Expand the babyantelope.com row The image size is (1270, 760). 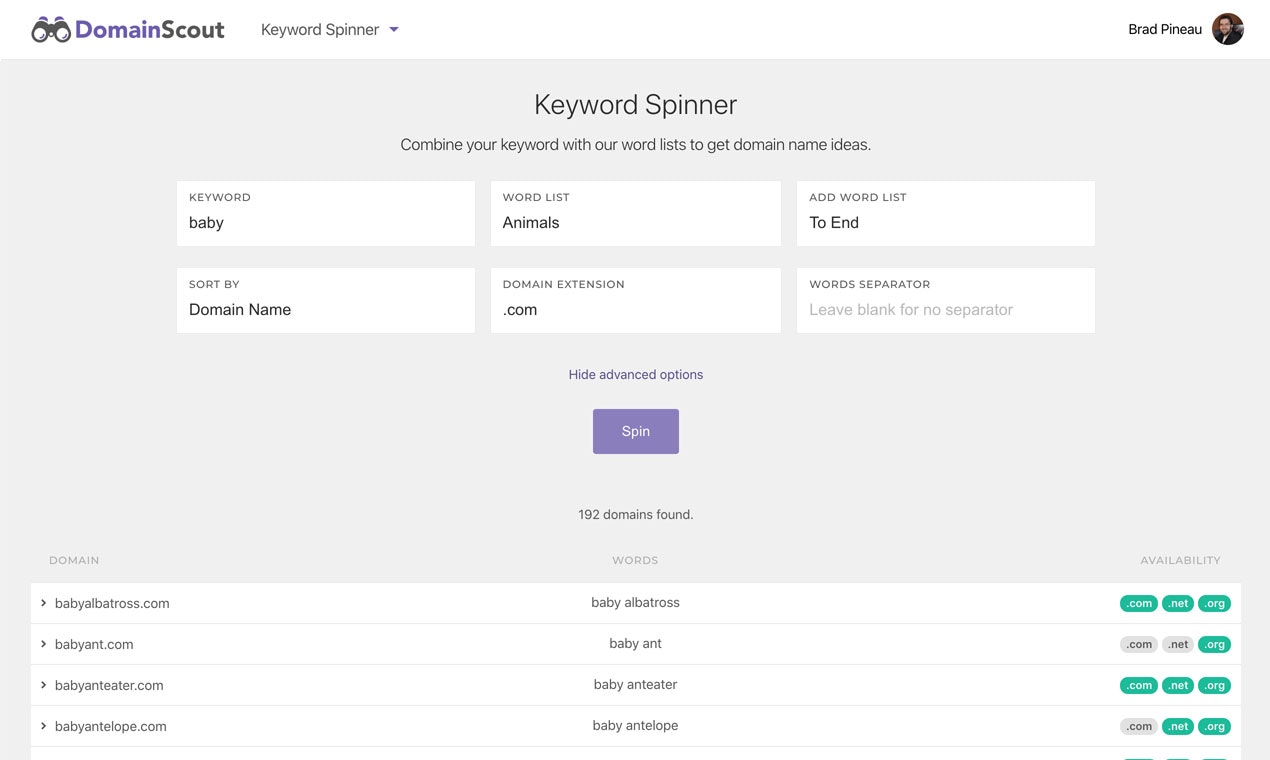pyautogui.click(x=42, y=726)
